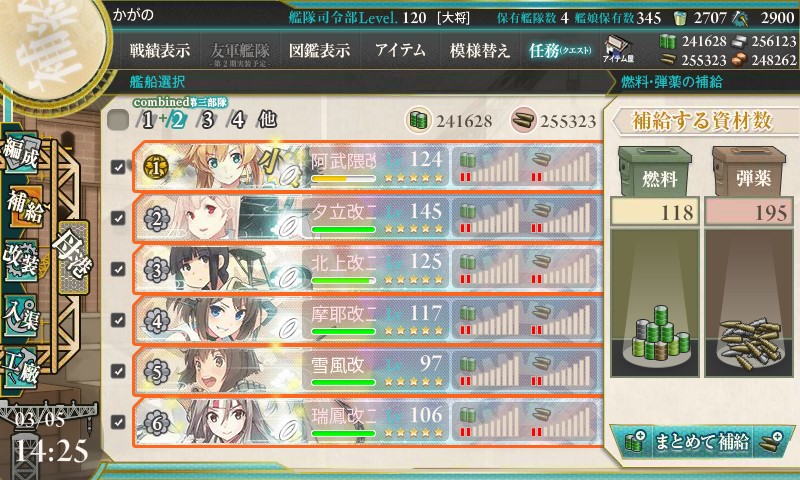Open the 戦績表示 records button
Viewport: 800px width, 480px height.
[x=159, y=50]
